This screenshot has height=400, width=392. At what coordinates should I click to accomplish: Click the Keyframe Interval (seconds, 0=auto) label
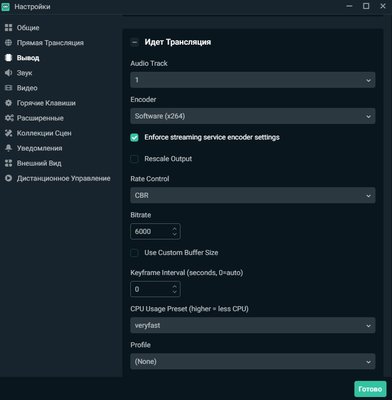[x=187, y=273]
